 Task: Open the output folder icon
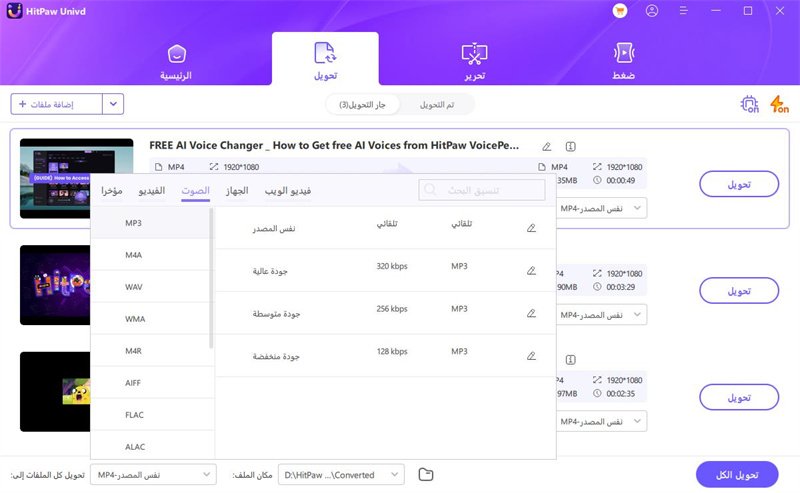(x=426, y=474)
